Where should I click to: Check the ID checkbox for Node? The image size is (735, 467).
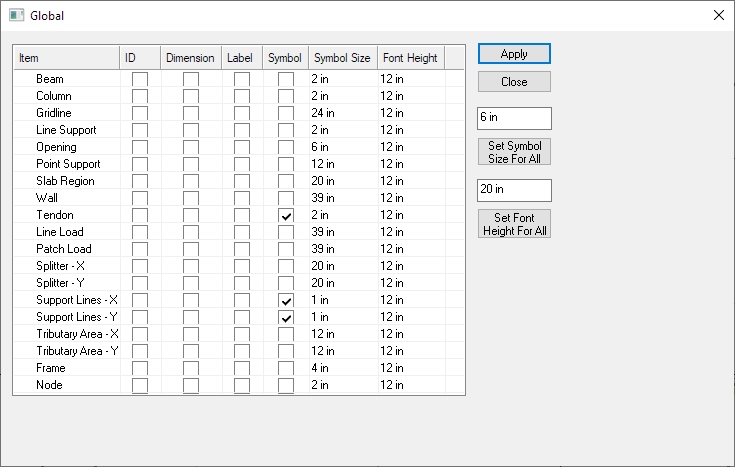[140, 385]
